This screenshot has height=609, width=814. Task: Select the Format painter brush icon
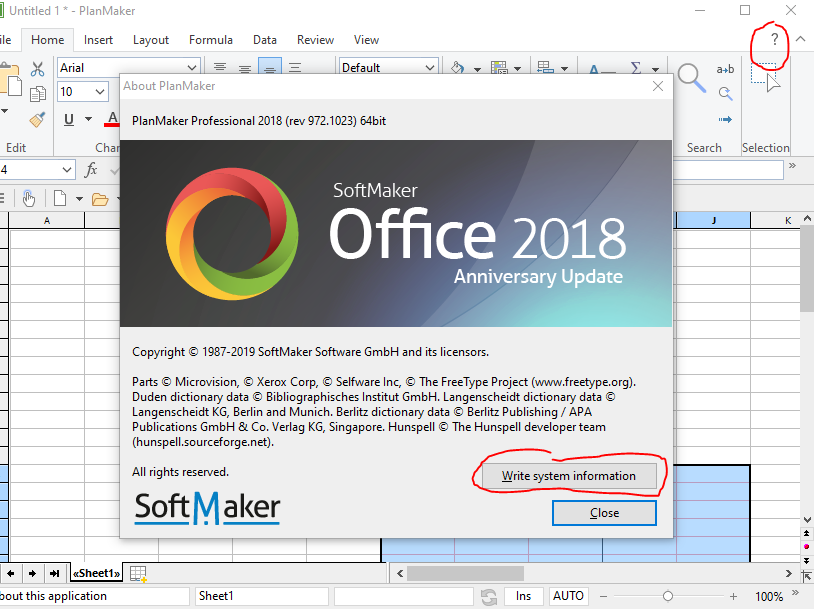pos(38,120)
